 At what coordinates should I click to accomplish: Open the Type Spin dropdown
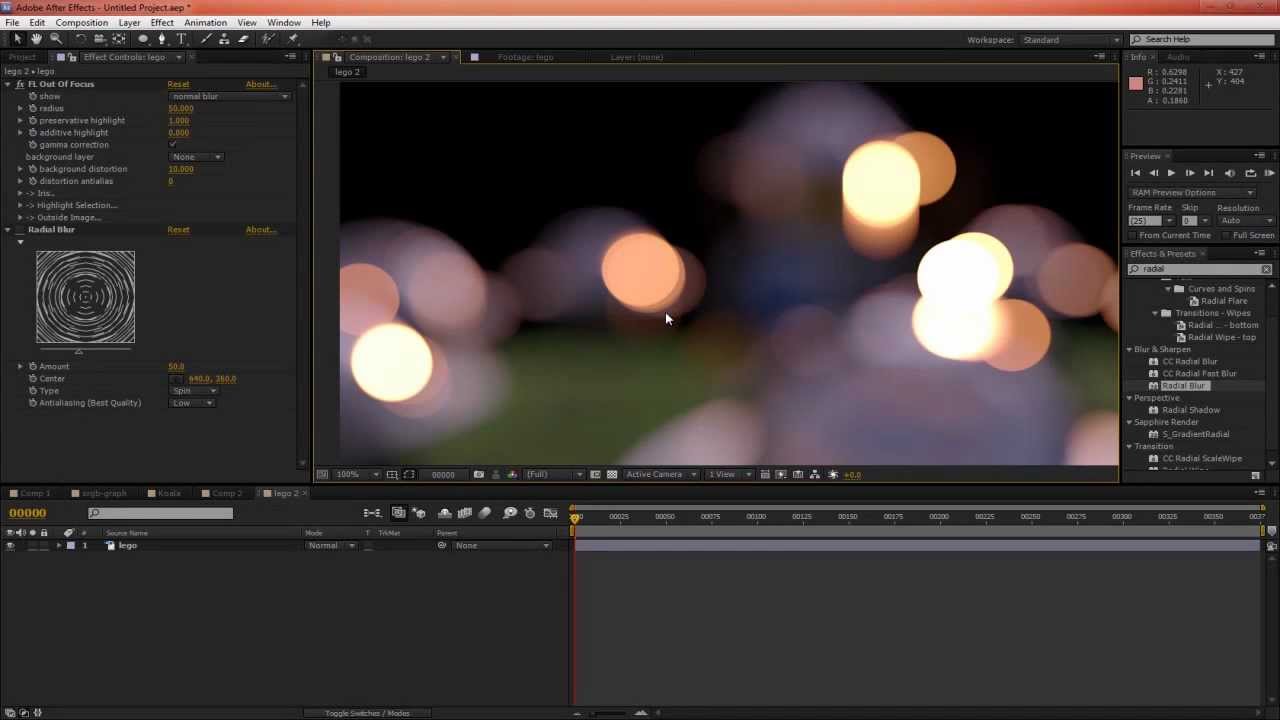click(193, 391)
